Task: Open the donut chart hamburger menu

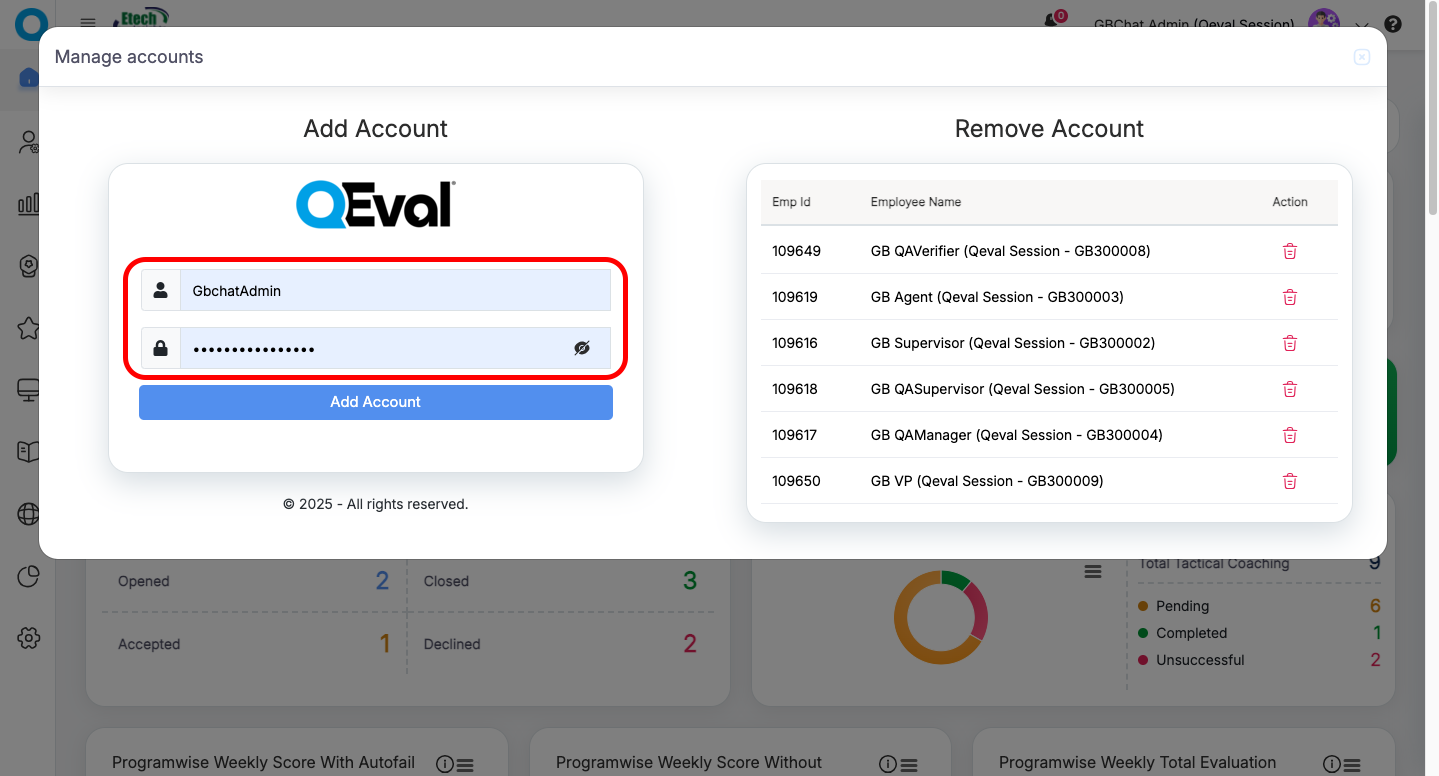Action: click(1093, 571)
